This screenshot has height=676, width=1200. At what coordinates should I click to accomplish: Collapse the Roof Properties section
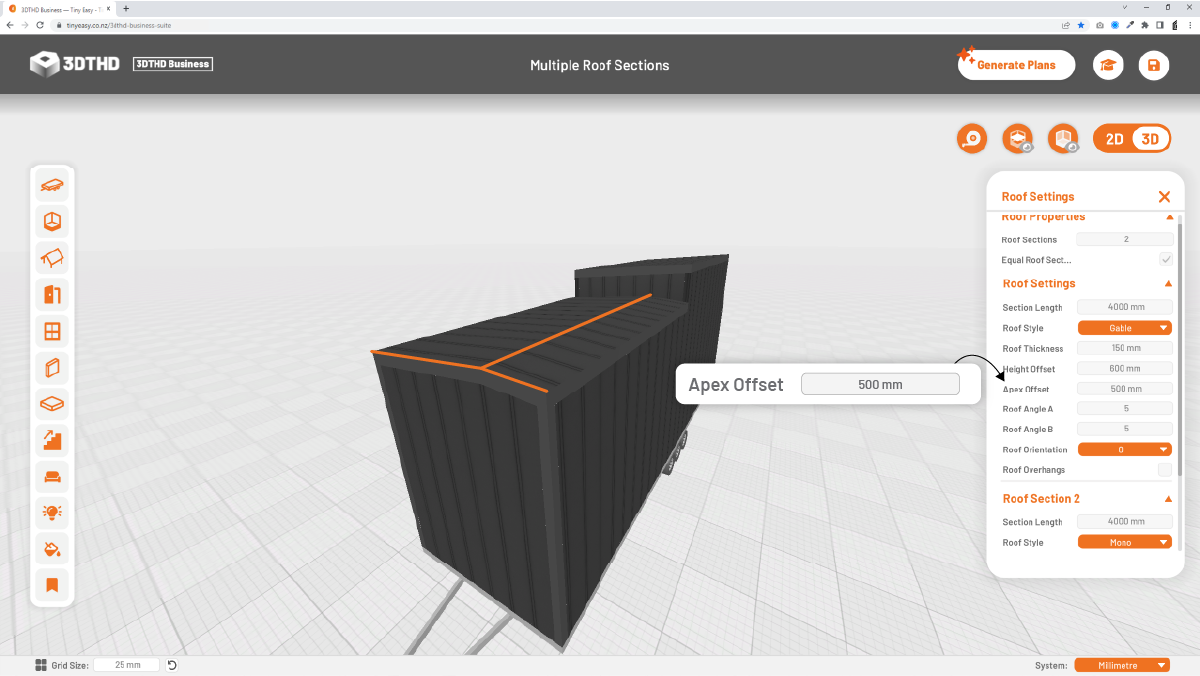(x=1169, y=217)
